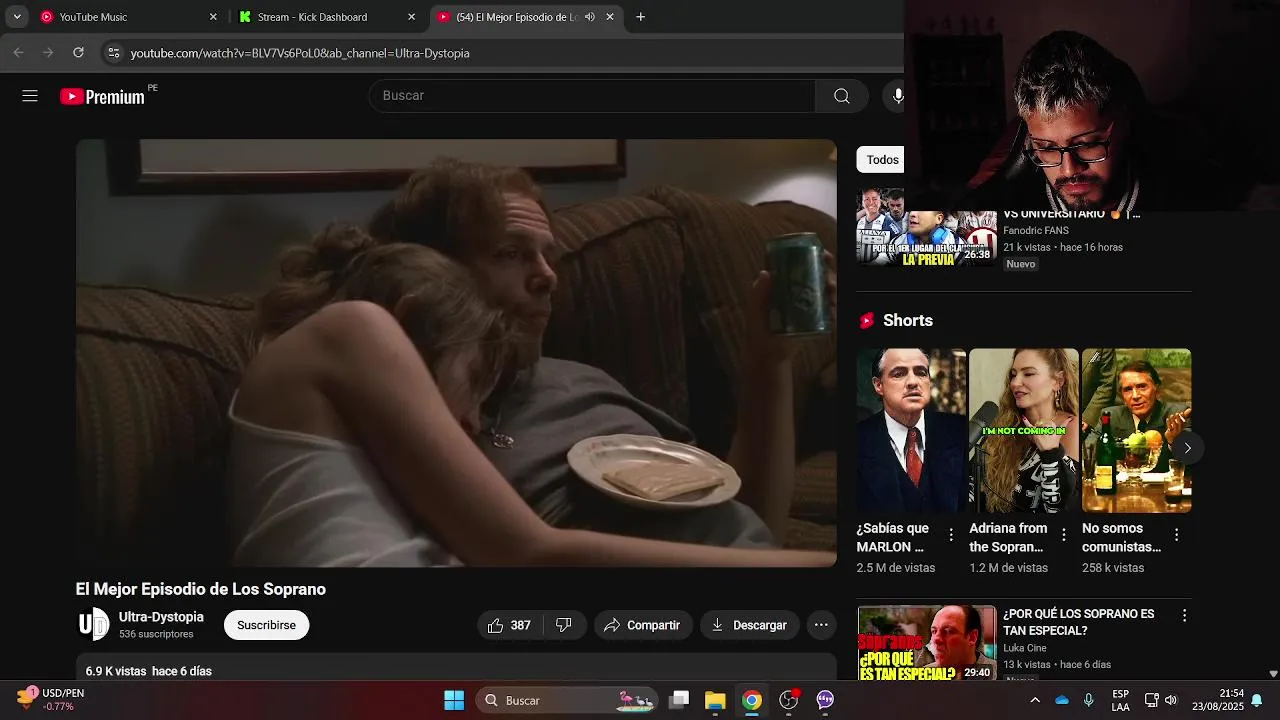
Task: Open the tab search dropdown
Action: click(x=17, y=17)
